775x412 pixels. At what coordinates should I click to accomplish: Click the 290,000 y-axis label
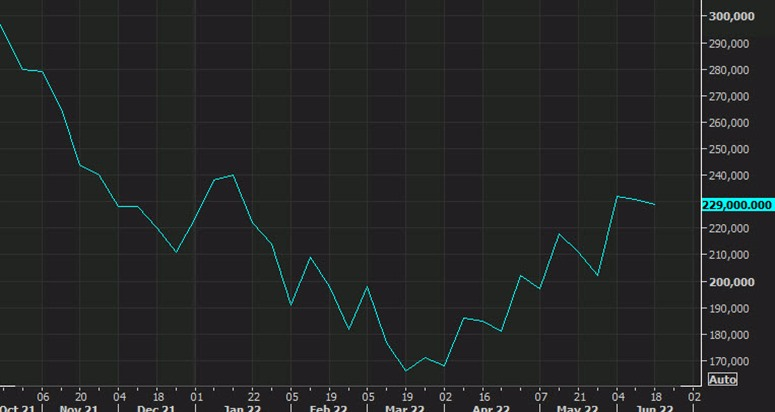coord(729,43)
